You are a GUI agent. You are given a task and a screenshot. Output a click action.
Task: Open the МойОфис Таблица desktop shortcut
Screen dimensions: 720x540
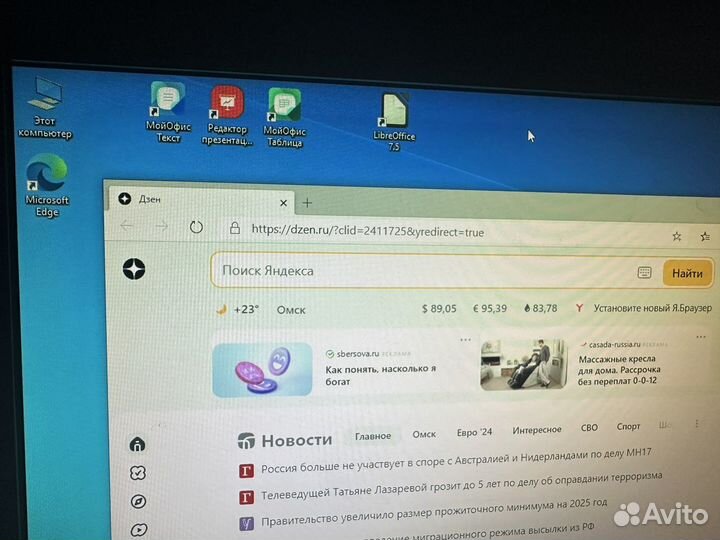coord(285,118)
